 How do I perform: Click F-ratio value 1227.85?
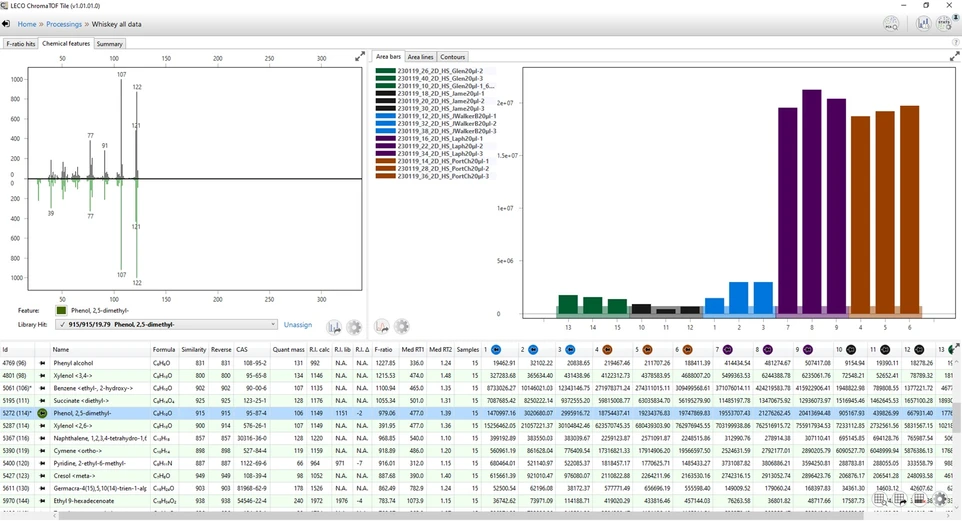(x=385, y=363)
